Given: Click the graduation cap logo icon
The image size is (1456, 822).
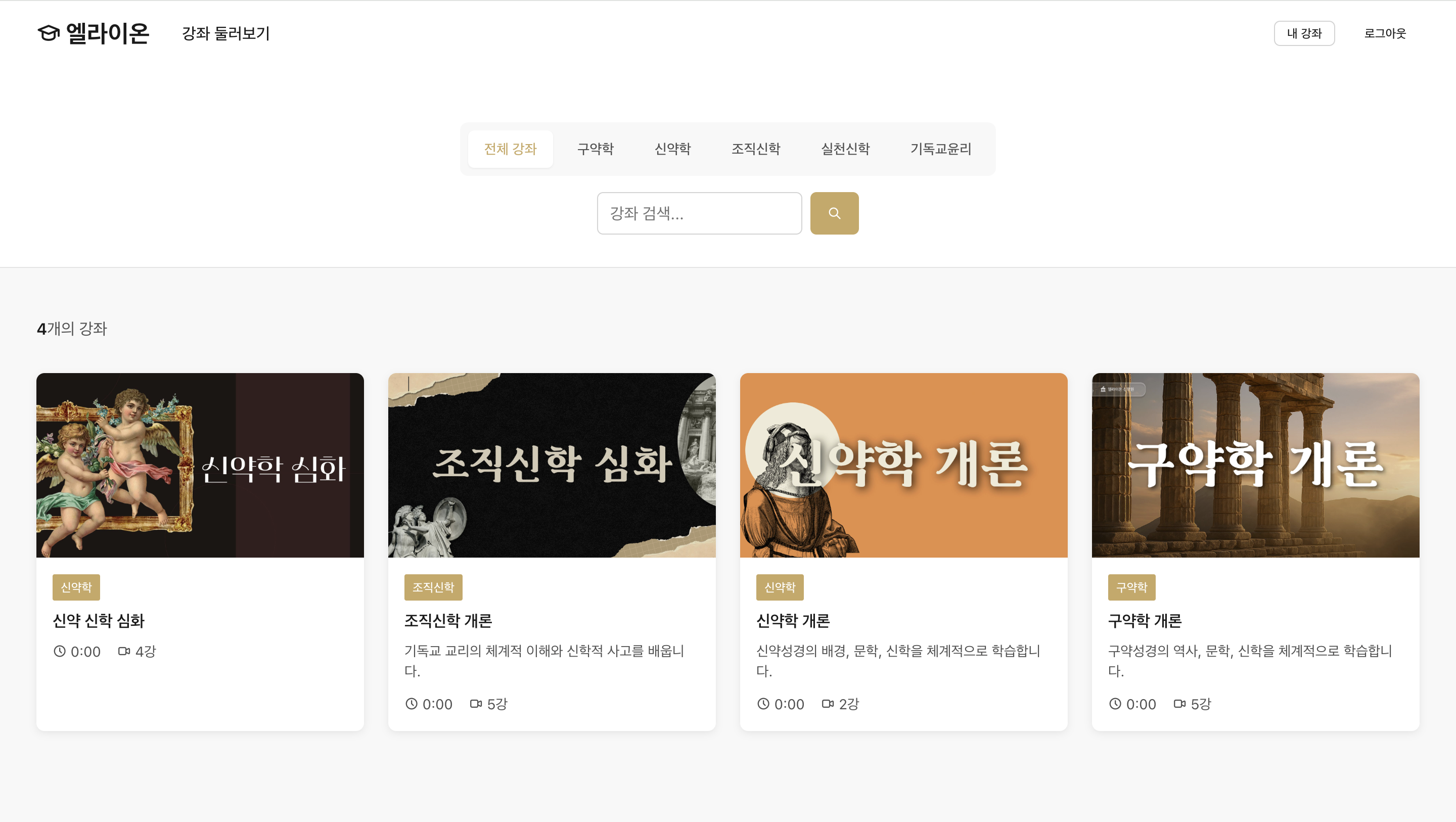Looking at the screenshot, I should click(49, 33).
